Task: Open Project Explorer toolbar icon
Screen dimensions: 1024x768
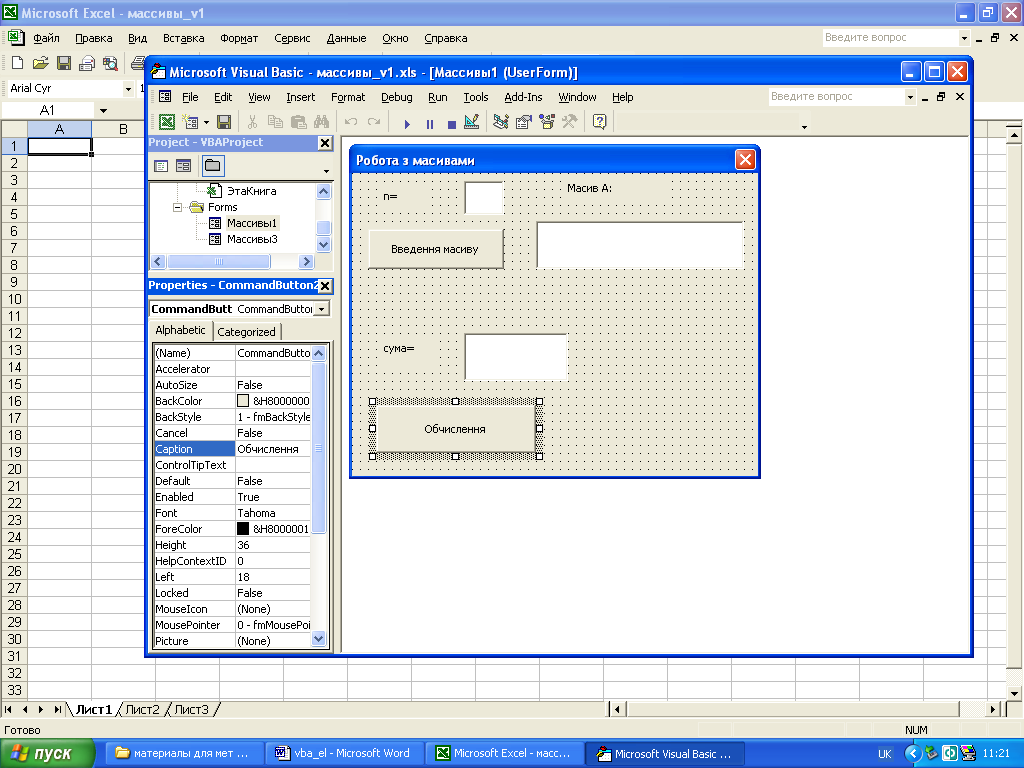Action: (501, 121)
